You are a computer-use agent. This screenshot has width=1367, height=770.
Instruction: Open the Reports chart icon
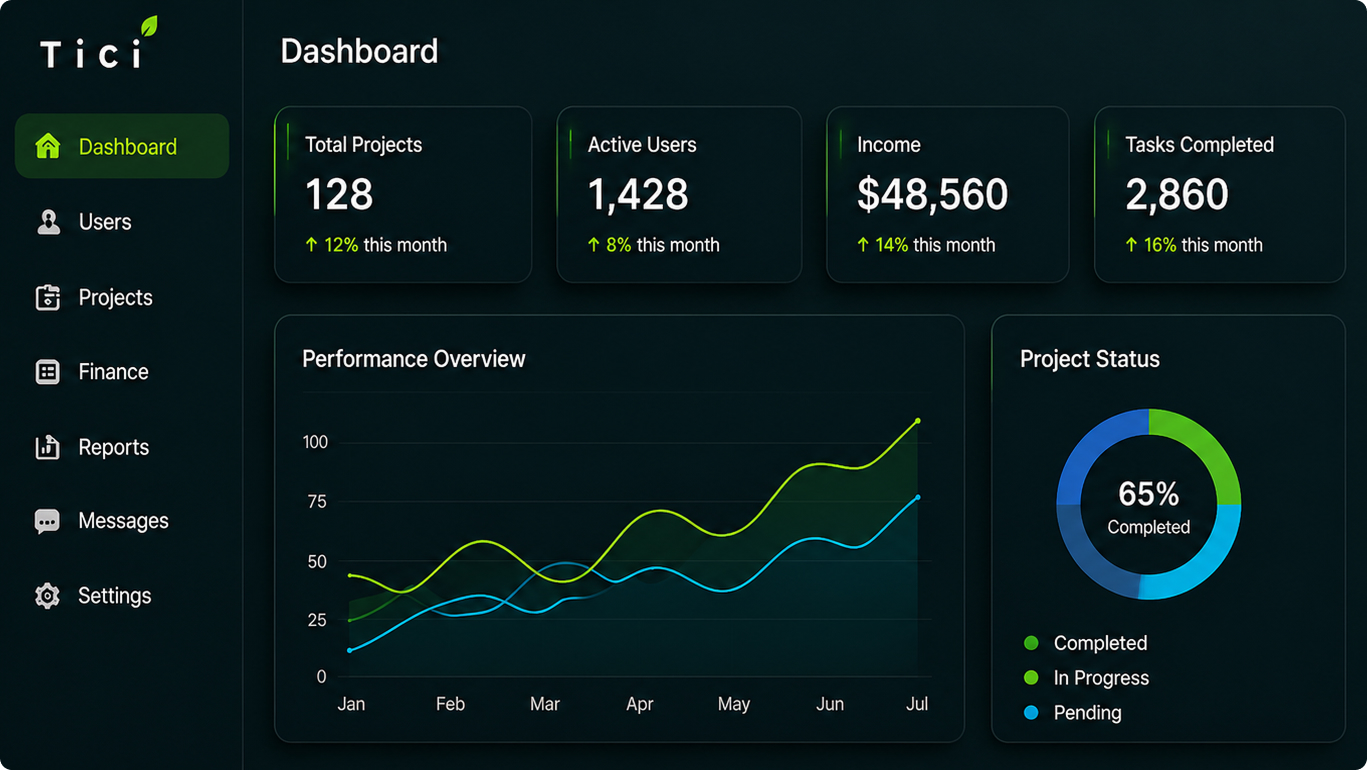(x=47, y=447)
